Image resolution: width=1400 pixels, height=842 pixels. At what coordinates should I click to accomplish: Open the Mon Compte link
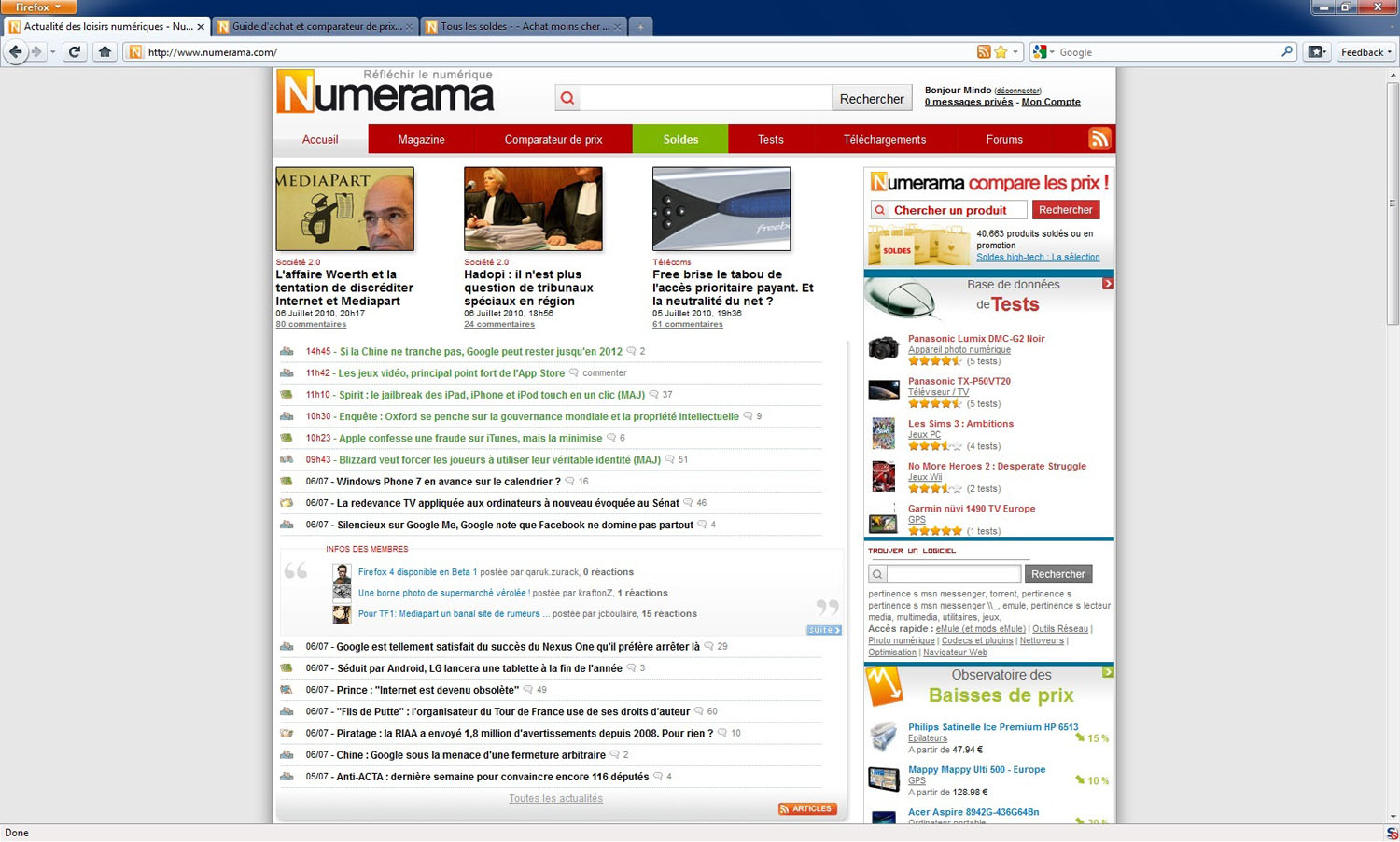(1051, 102)
